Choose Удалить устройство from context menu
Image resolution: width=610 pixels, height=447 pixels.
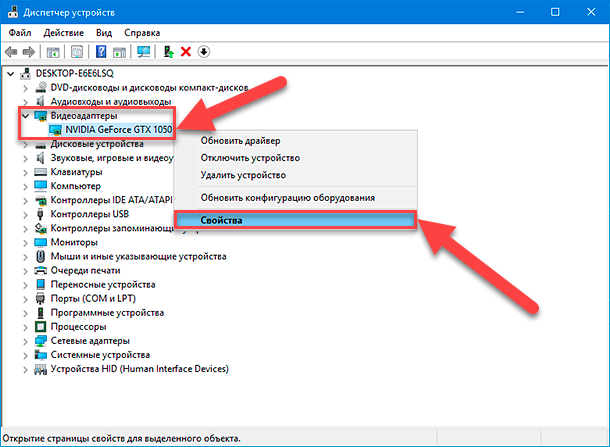296,175
